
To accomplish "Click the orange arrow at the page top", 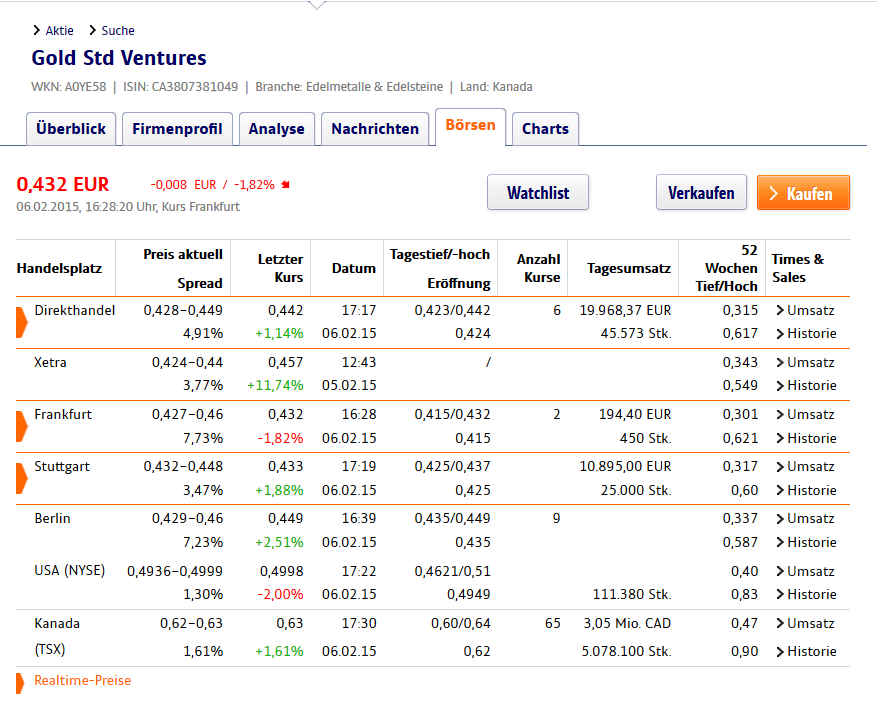I will (316, 5).
